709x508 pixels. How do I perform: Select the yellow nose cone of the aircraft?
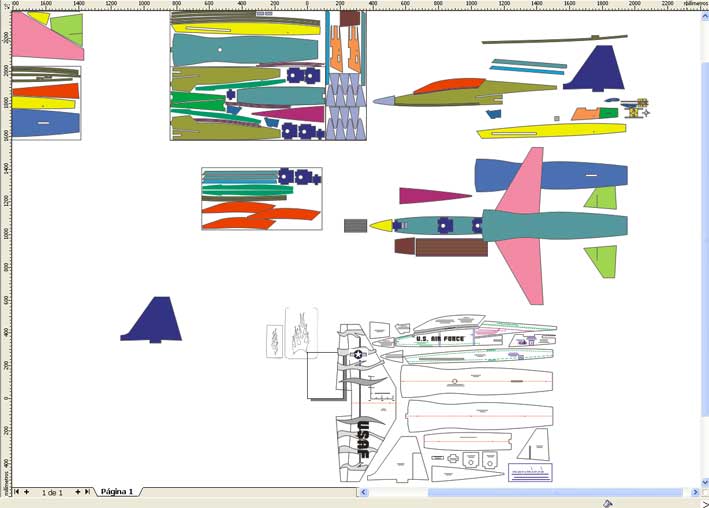tap(381, 226)
